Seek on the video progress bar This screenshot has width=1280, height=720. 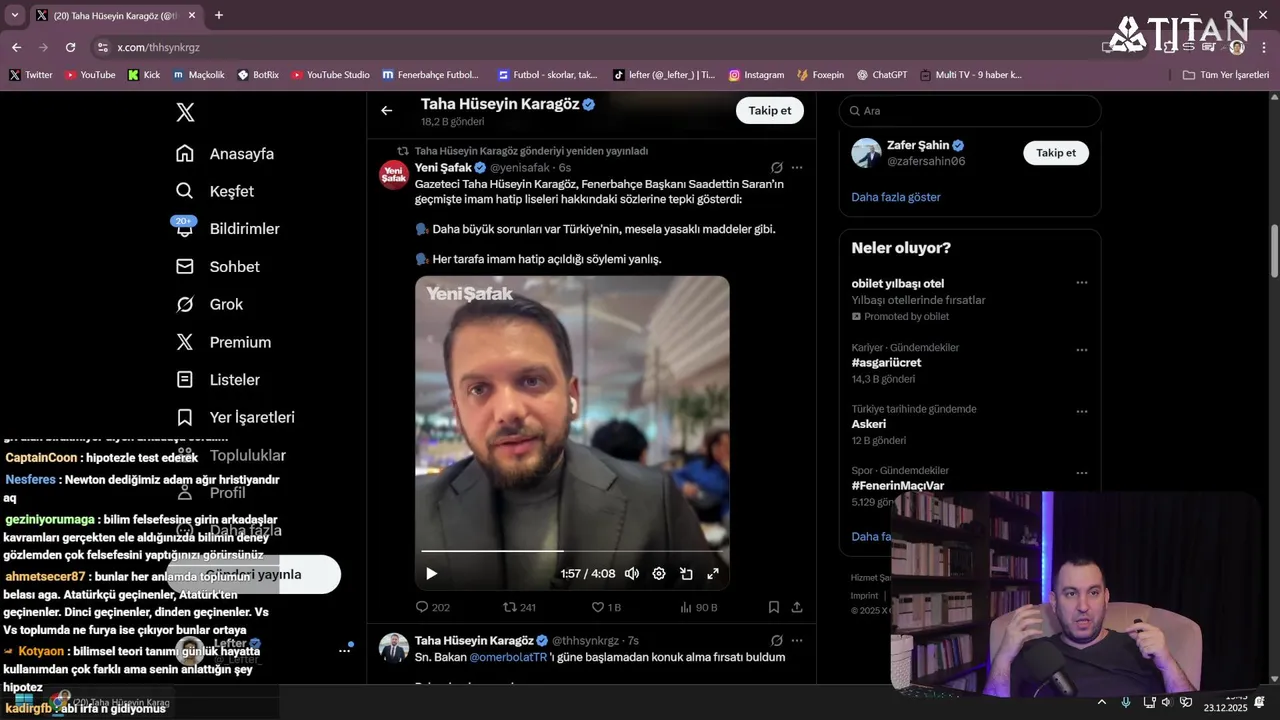[572, 551]
